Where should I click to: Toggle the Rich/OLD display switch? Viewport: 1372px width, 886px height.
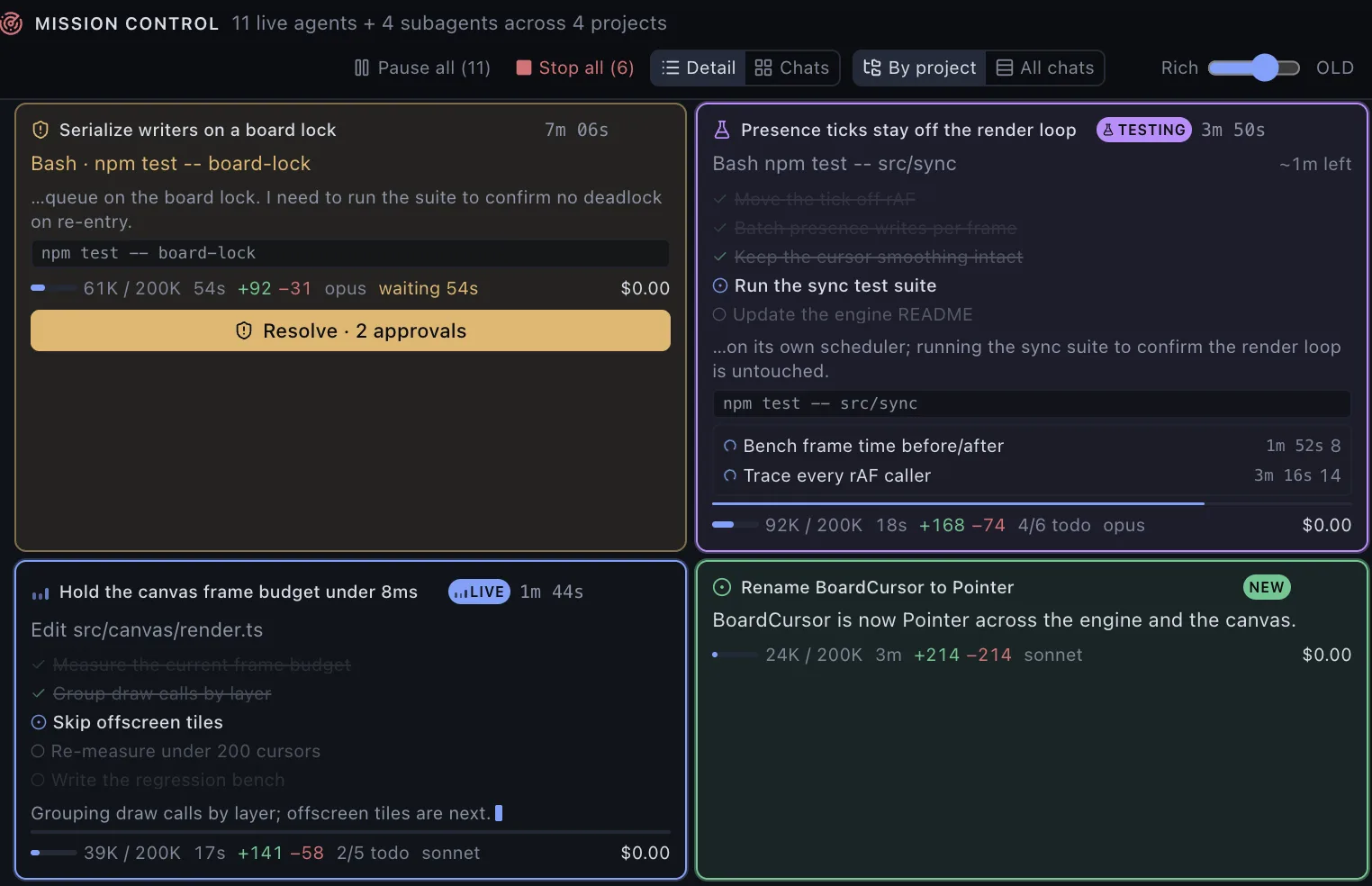click(x=1253, y=68)
